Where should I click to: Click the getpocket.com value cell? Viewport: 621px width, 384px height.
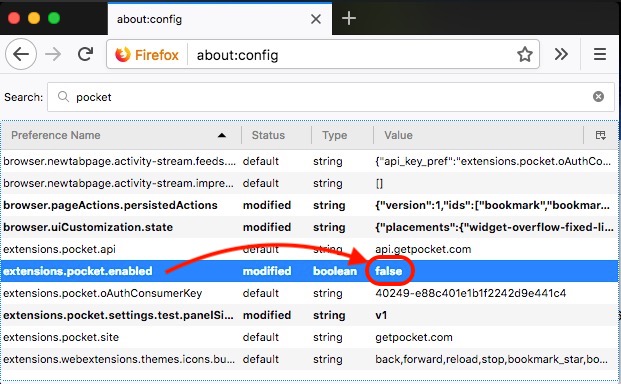414,337
